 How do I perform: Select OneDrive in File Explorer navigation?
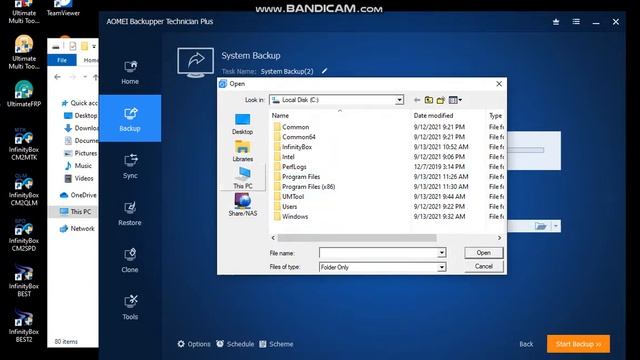[78, 195]
